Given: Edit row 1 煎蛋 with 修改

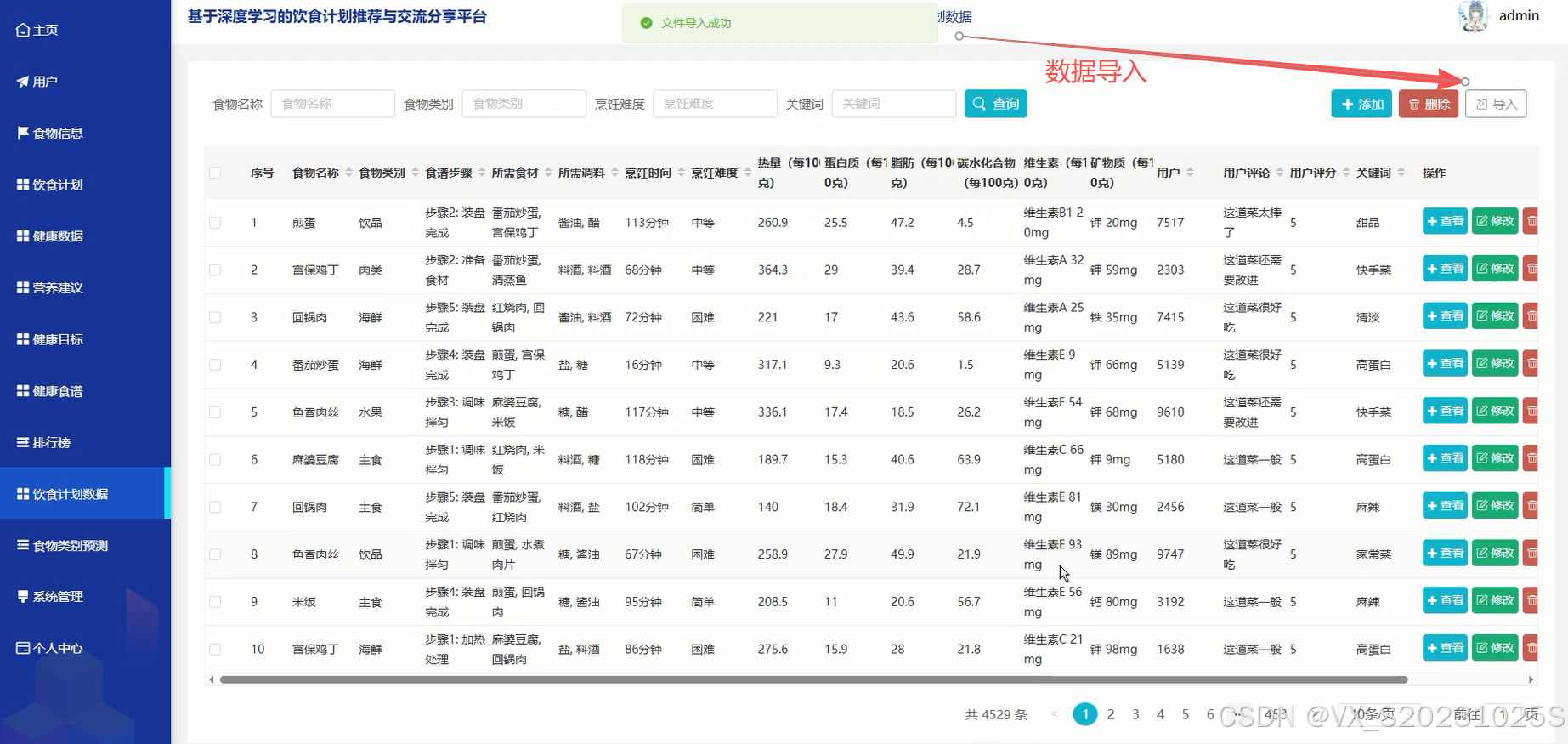Looking at the screenshot, I should point(1495,221).
